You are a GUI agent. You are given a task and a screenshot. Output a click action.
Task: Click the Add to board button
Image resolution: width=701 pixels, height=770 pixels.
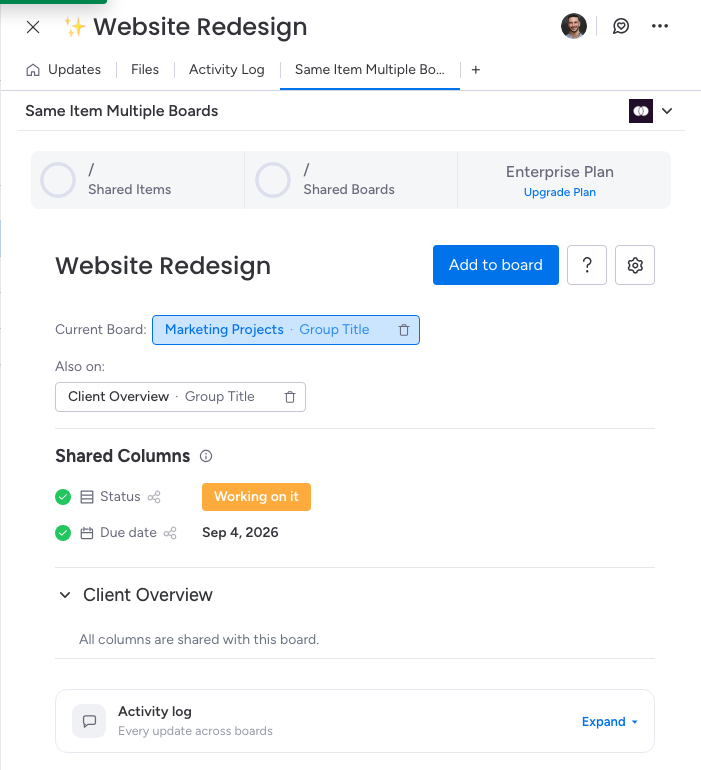tap(496, 265)
